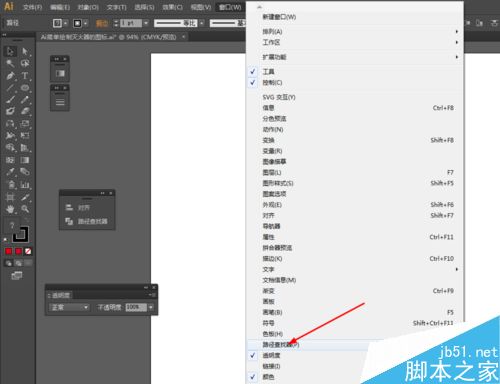Open the collapsed Gradient panel icon
The image size is (500, 384).
(60, 73)
